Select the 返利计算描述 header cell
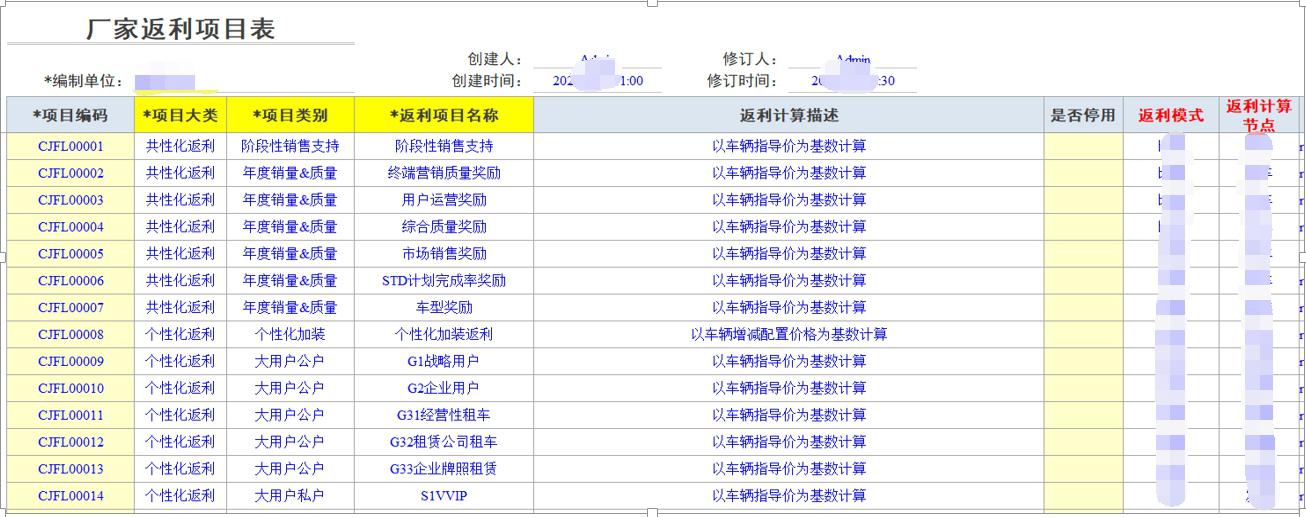The width and height of the screenshot is (1306, 517). point(789,115)
